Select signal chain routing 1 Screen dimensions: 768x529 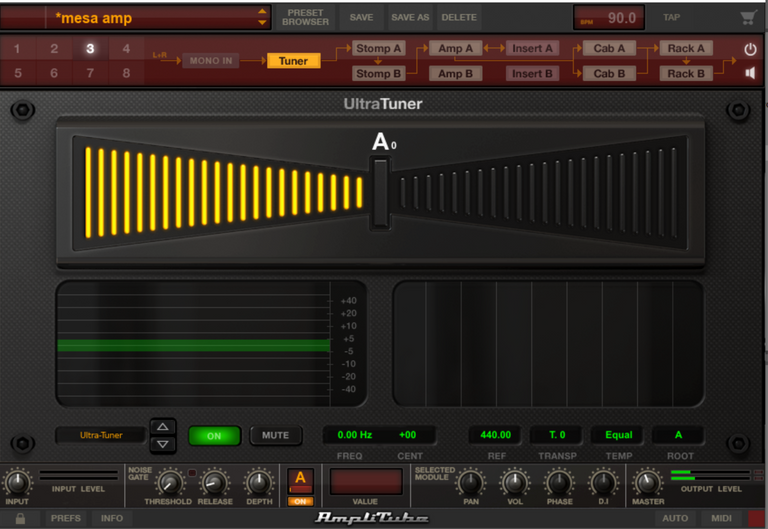18,48
